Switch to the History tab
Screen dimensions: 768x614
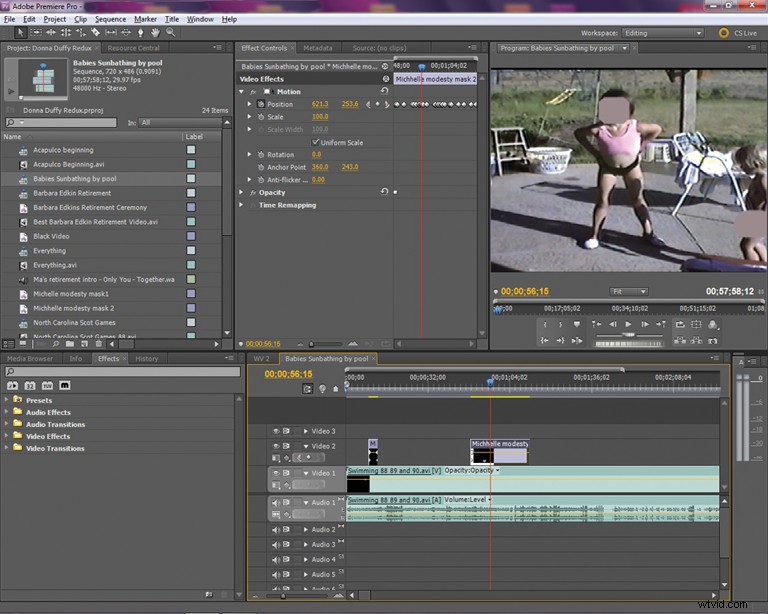146,358
